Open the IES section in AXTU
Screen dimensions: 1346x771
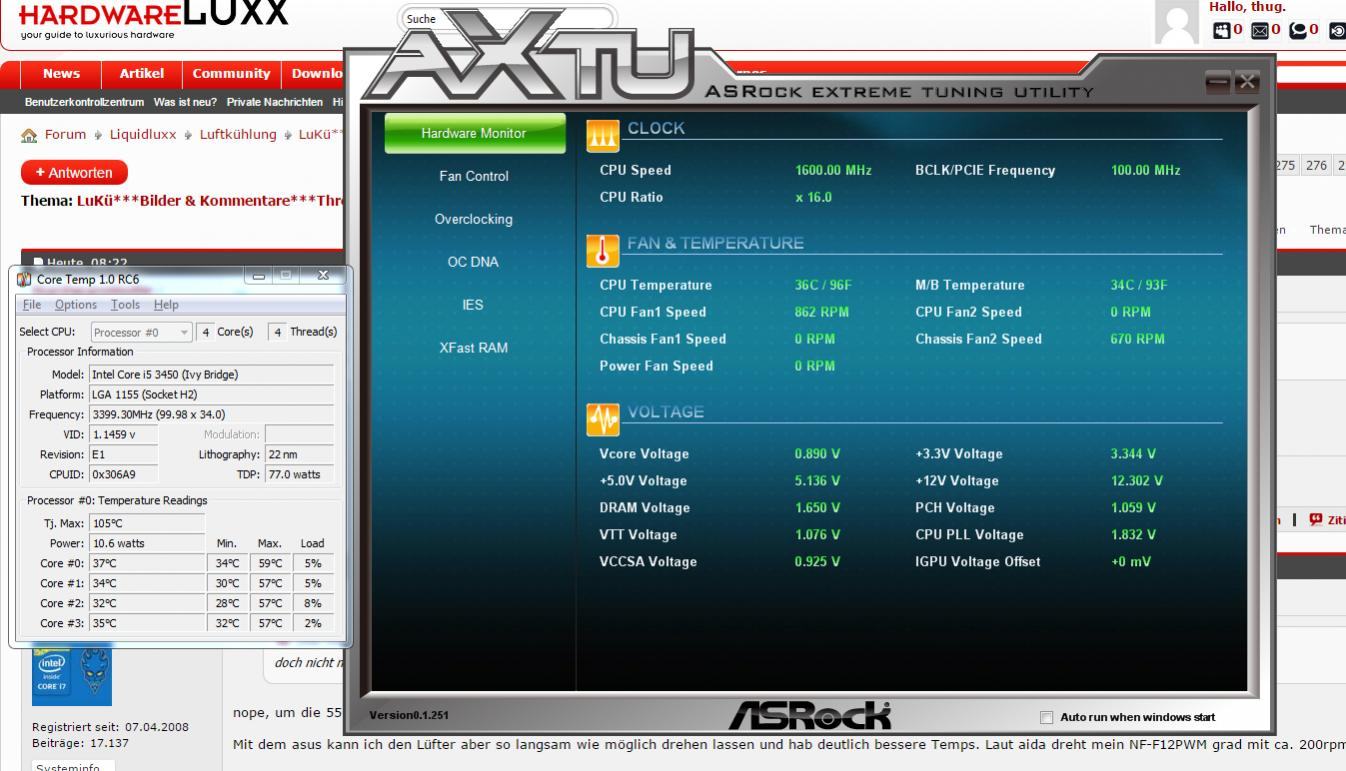(x=474, y=305)
